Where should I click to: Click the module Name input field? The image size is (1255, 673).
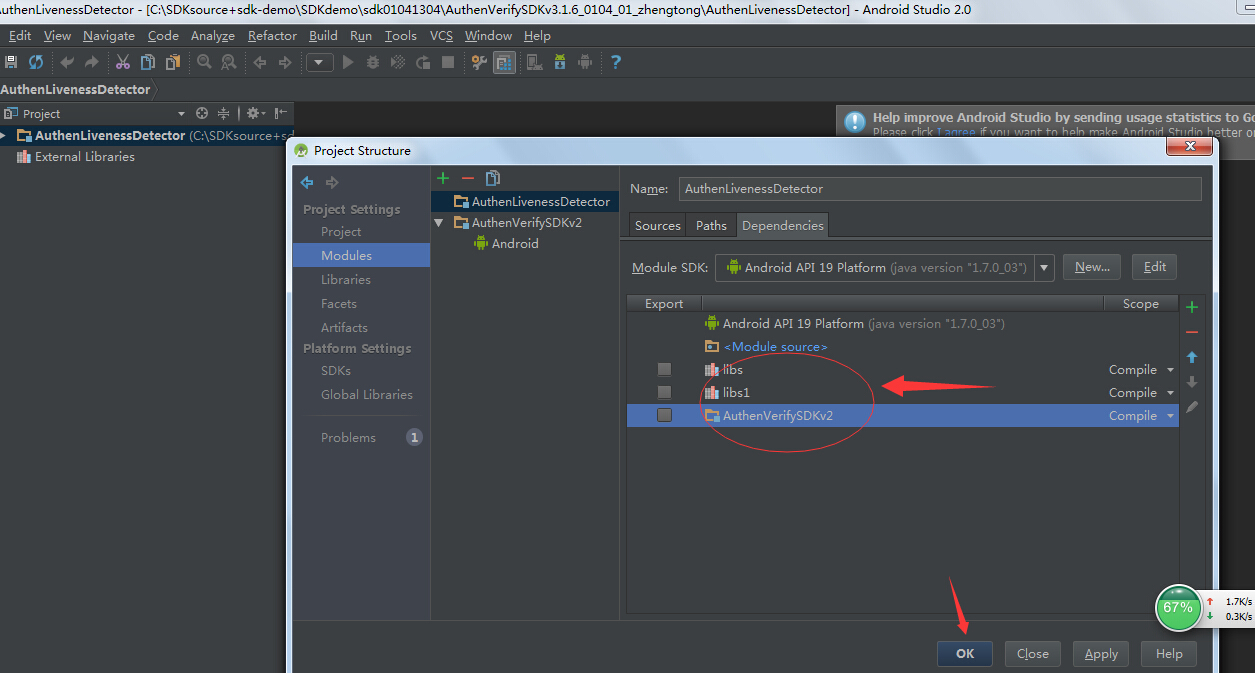click(x=940, y=188)
